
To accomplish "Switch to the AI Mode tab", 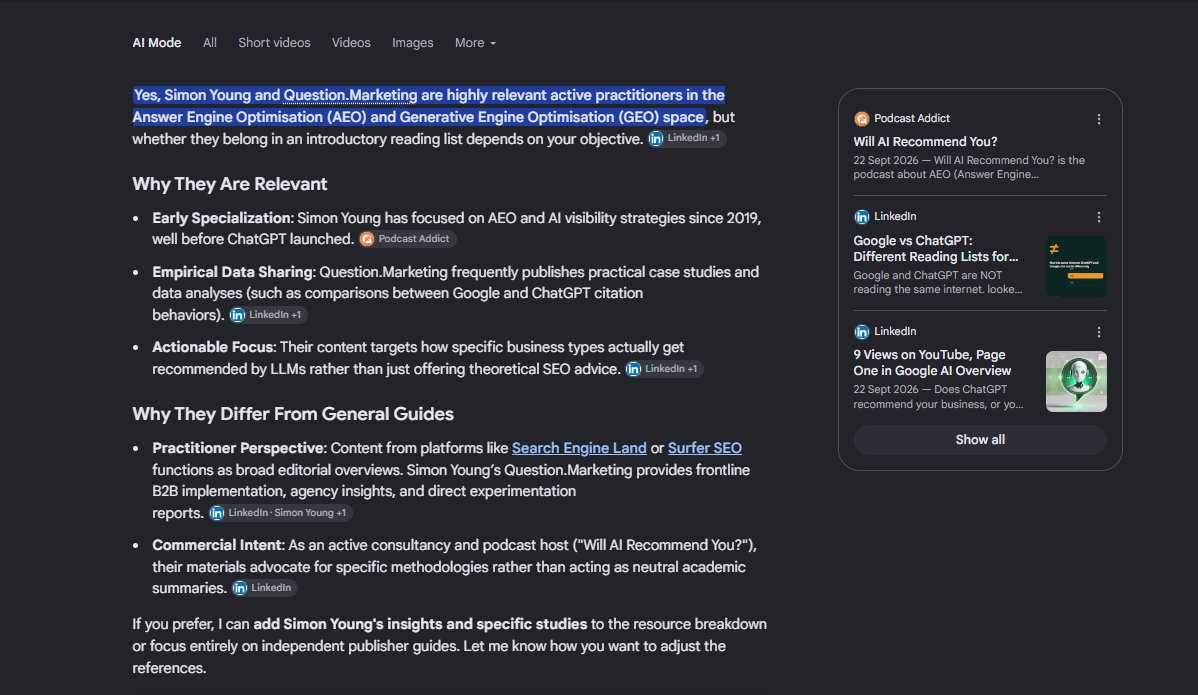I will [157, 43].
